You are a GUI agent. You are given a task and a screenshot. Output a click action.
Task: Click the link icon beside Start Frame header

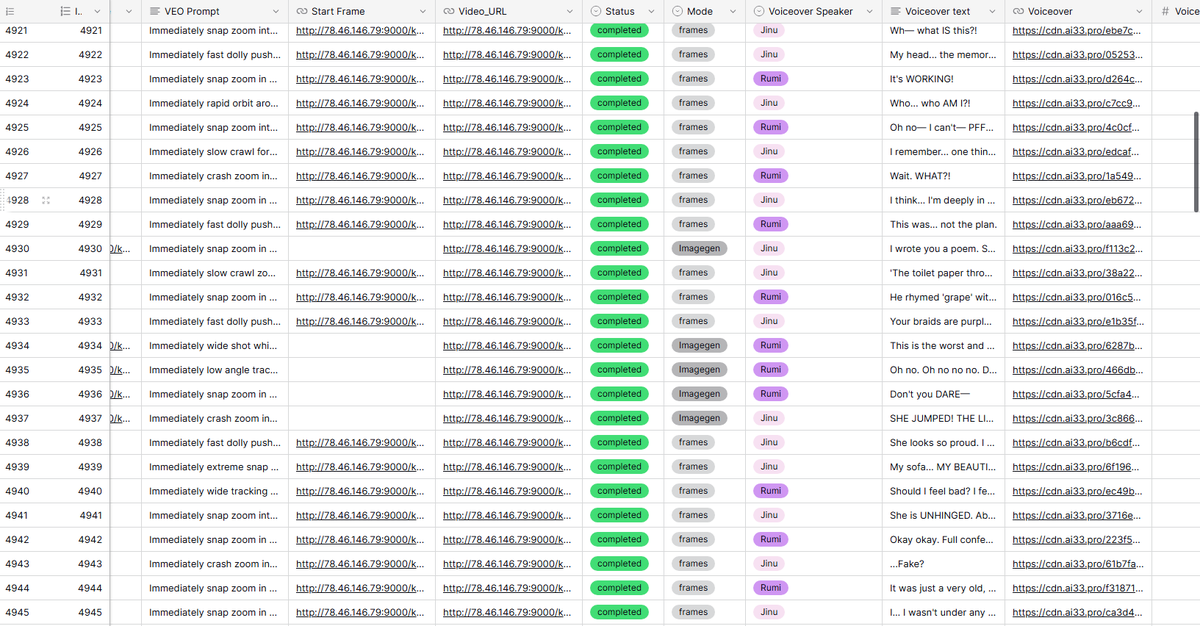(302, 11)
